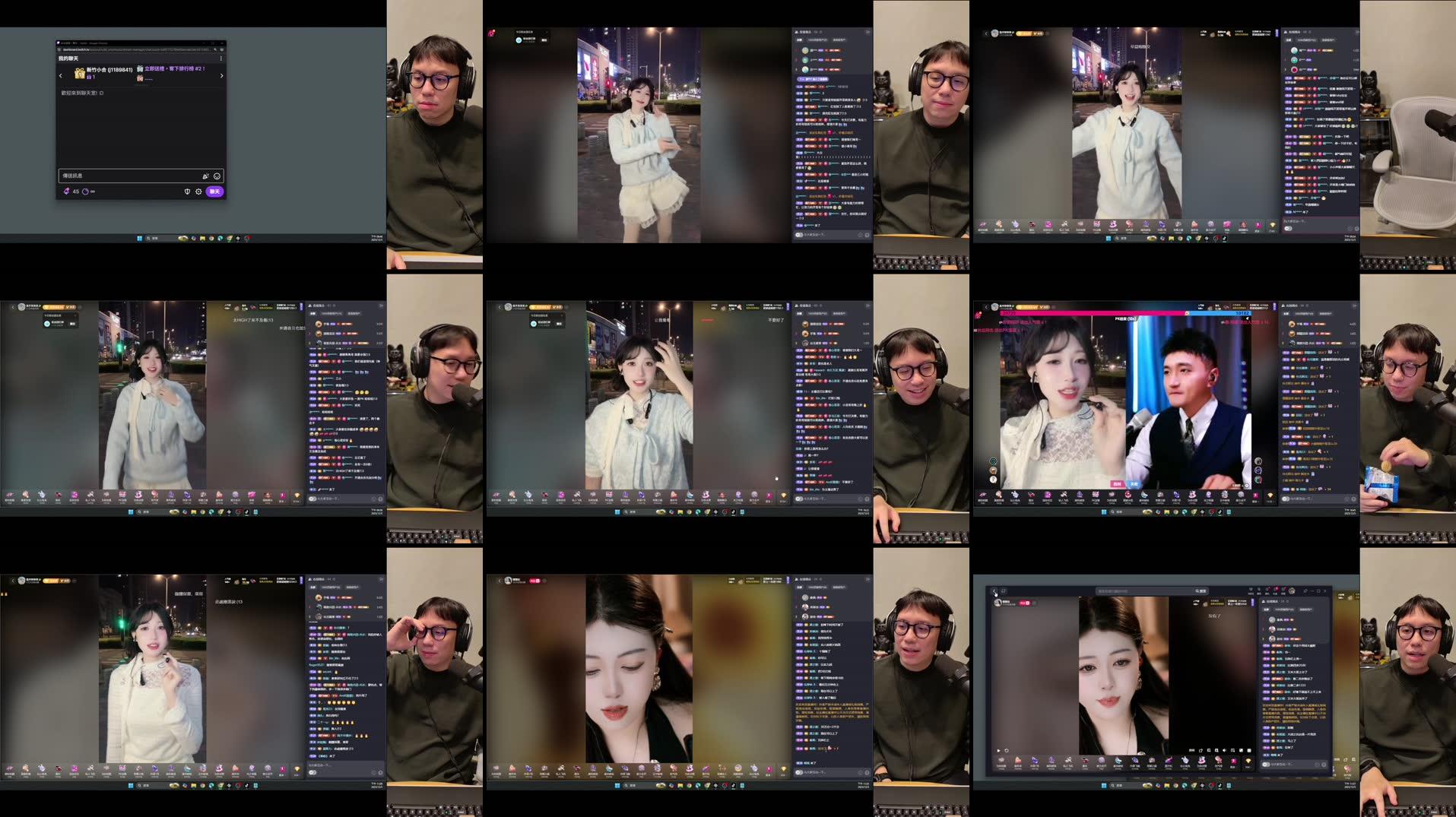Collapse the online viewers panel with its chevron
This screenshot has width=1456, height=817.
[x=868, y=32]
